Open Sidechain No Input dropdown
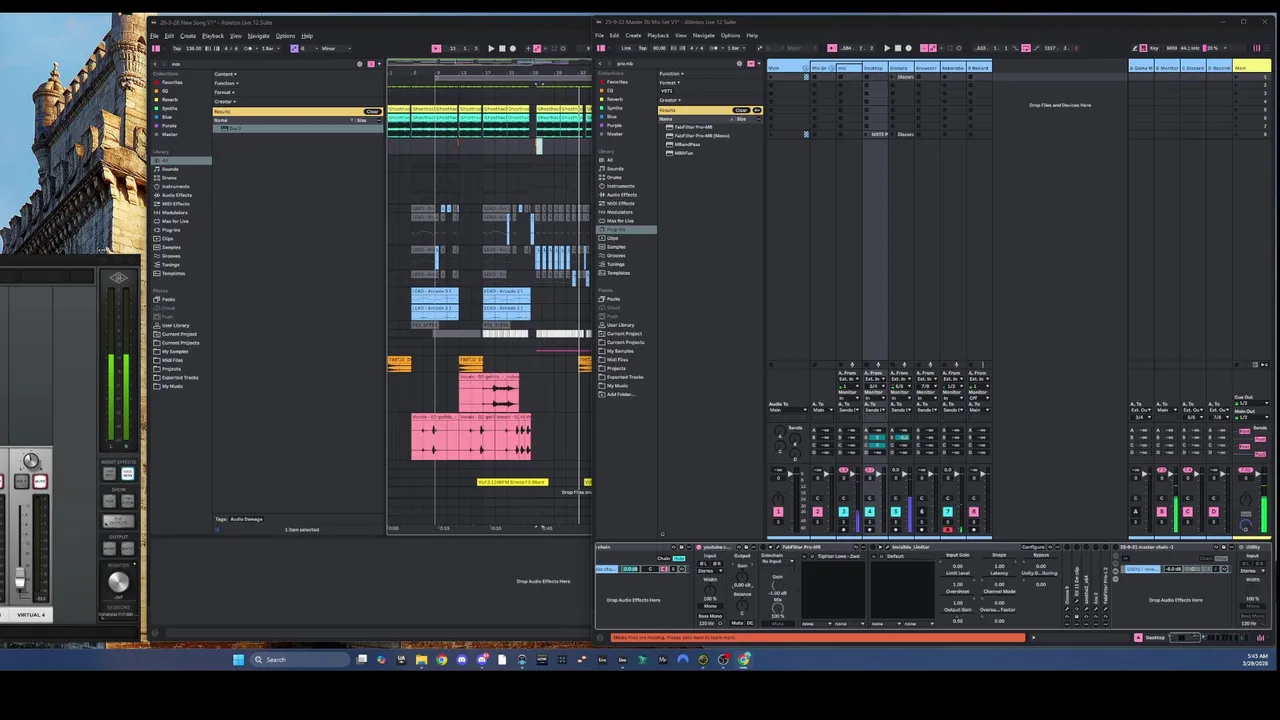Screen dimensions: 1280x720 [x=778, y=561]
